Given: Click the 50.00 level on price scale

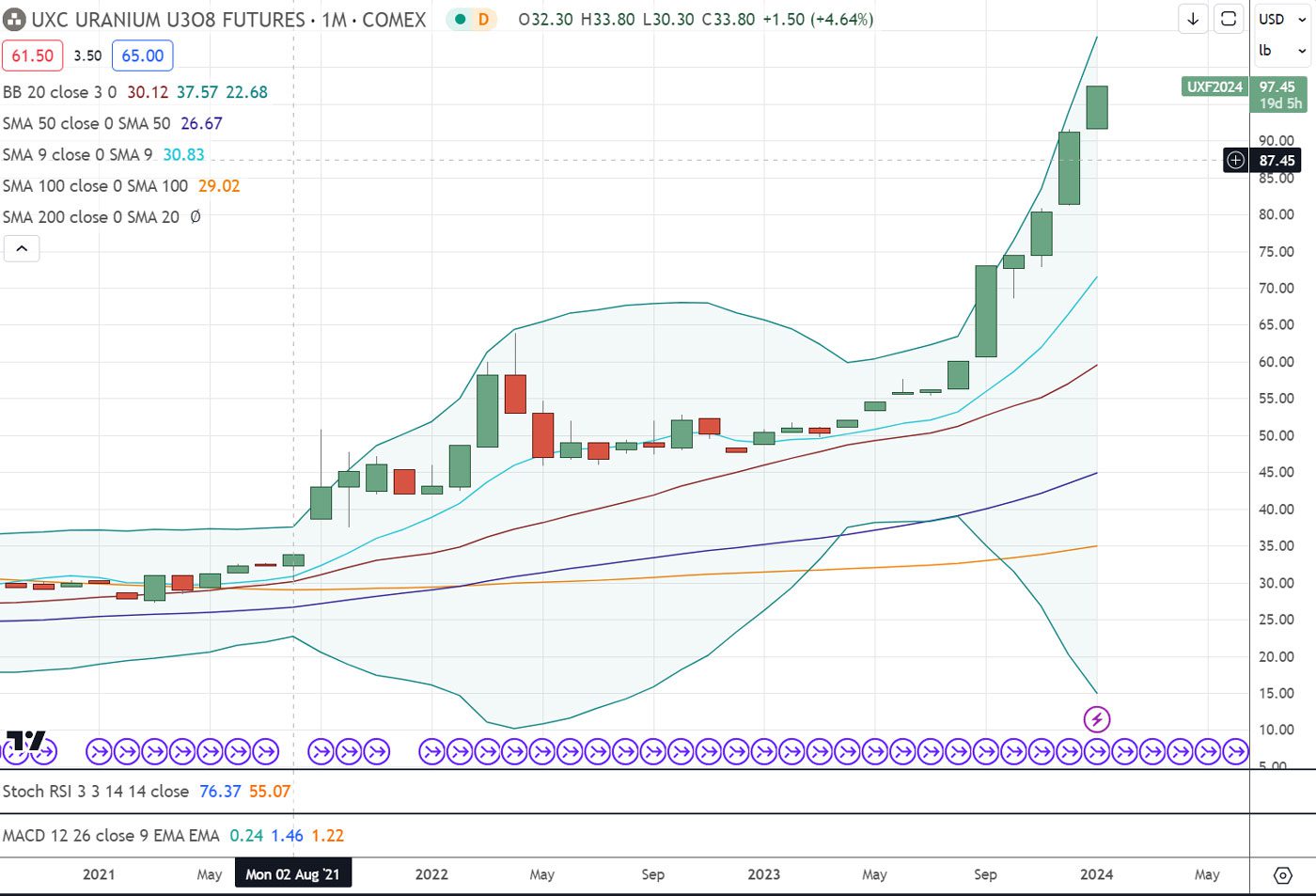Looking at the screenshot, I should 1277,435.
